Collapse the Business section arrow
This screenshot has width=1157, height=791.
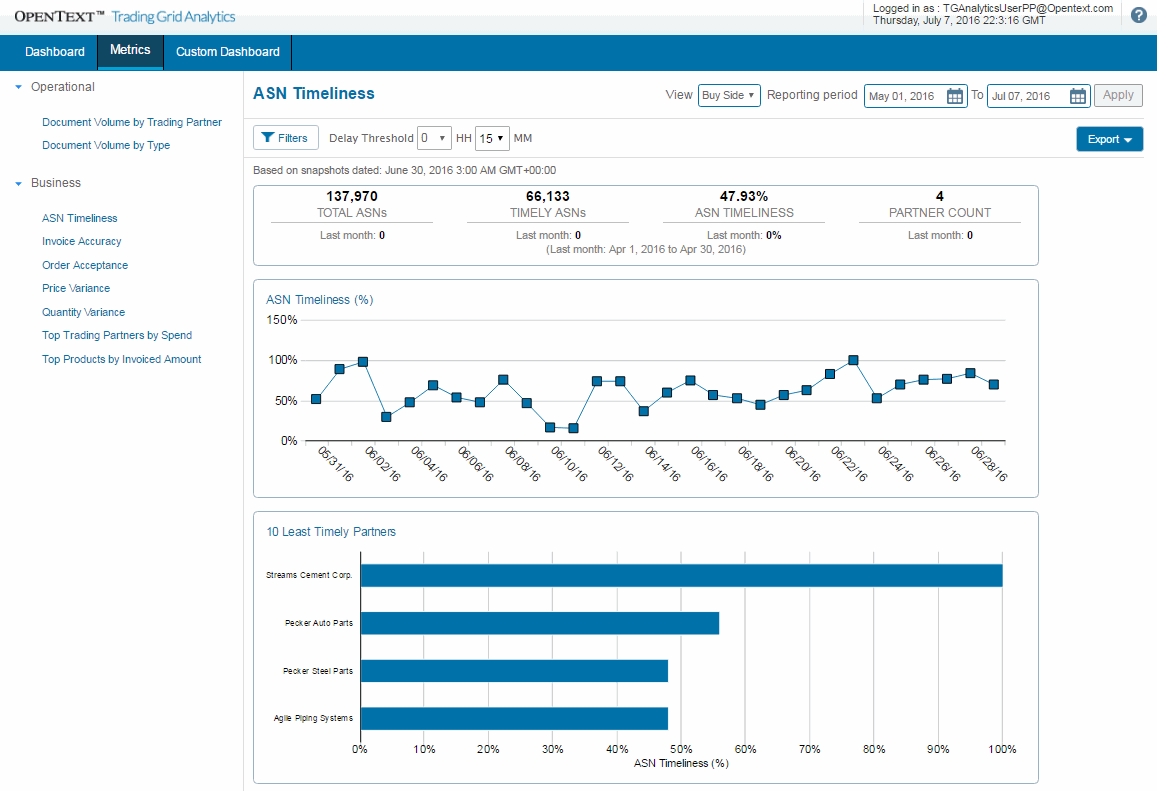pyautogui.click(x=18, y=183)
